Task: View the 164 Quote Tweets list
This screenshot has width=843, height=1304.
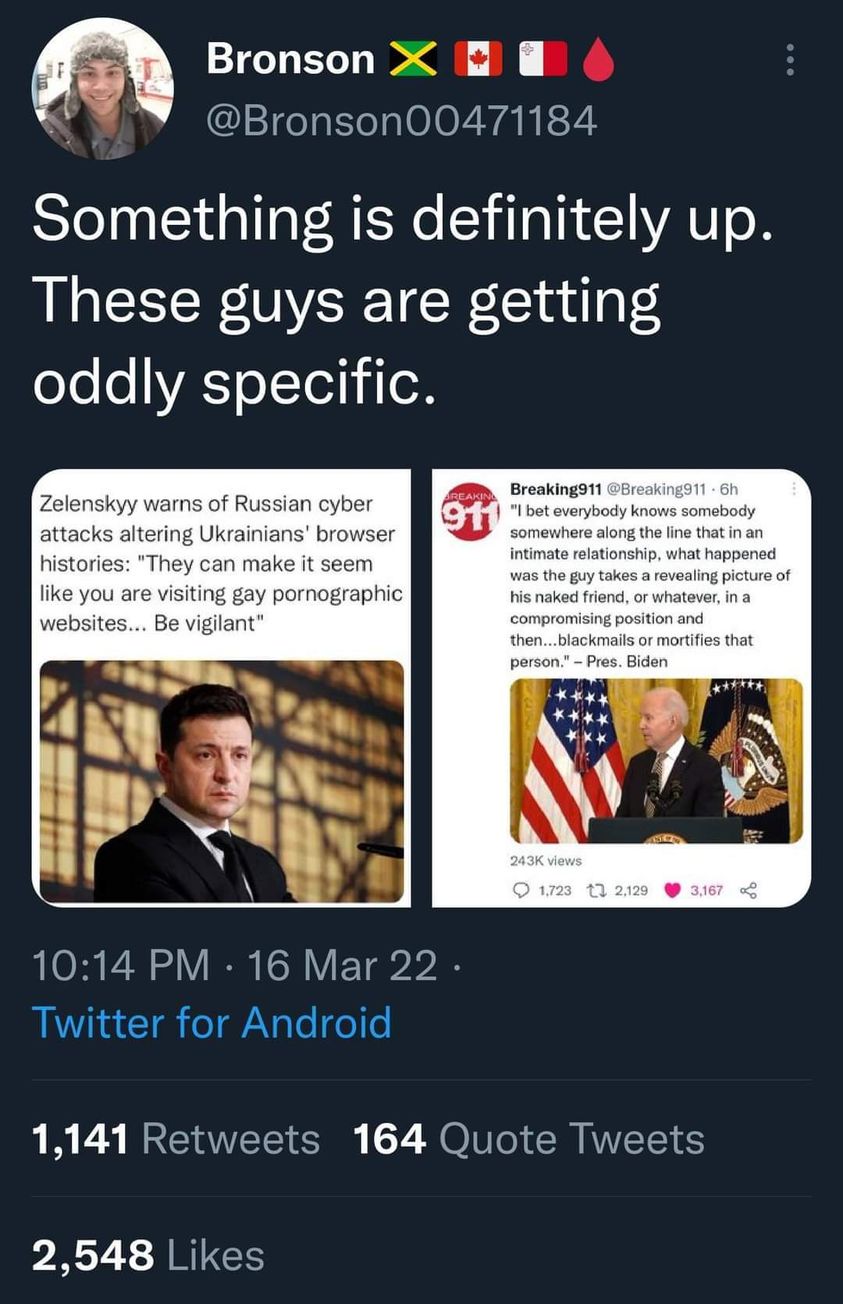Action: 528,1139
